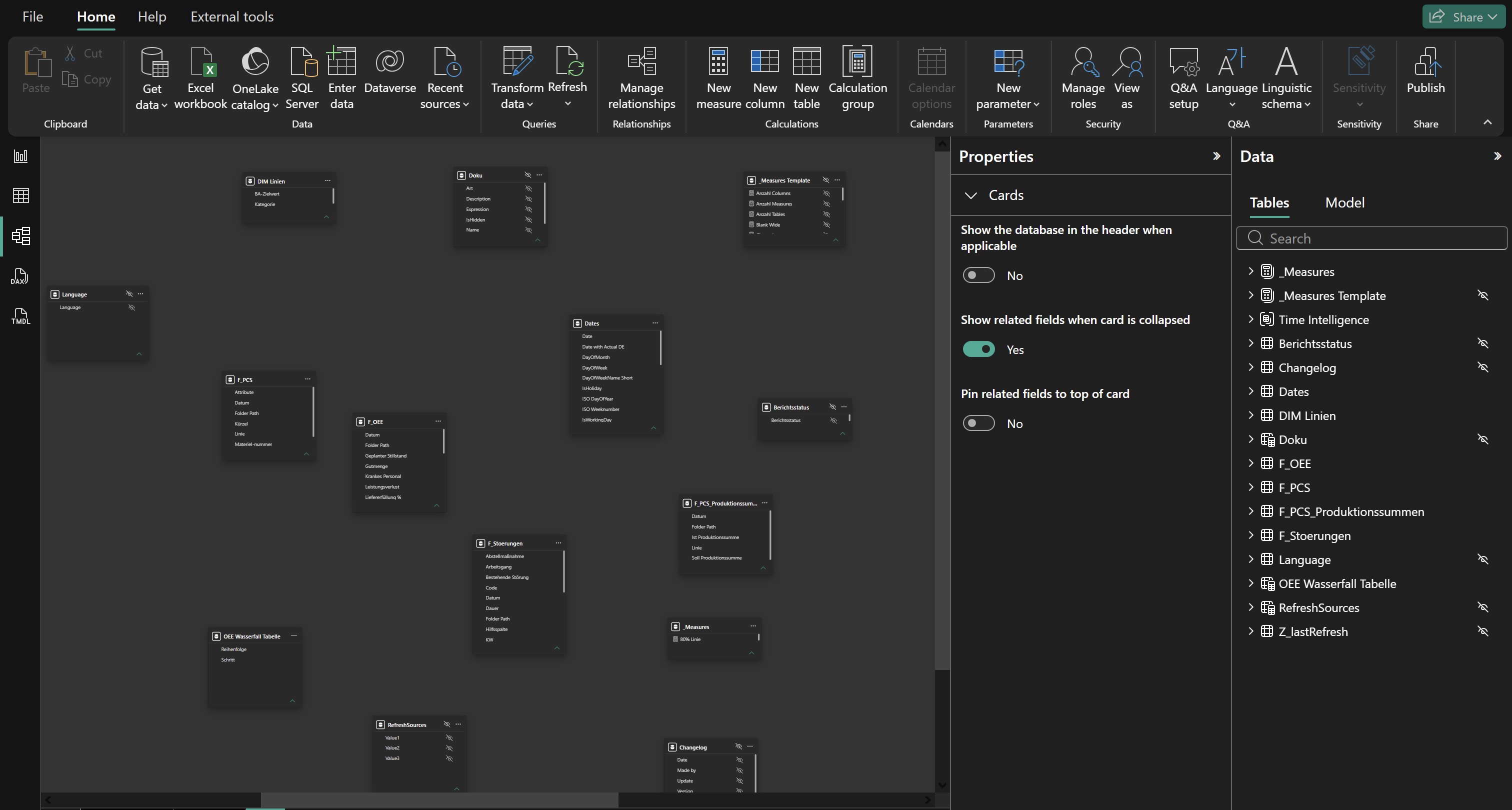This screenshot has height=810, width=1512.
Task: Open the File menu
Action: pyautogui.click(x=33, y=16)
